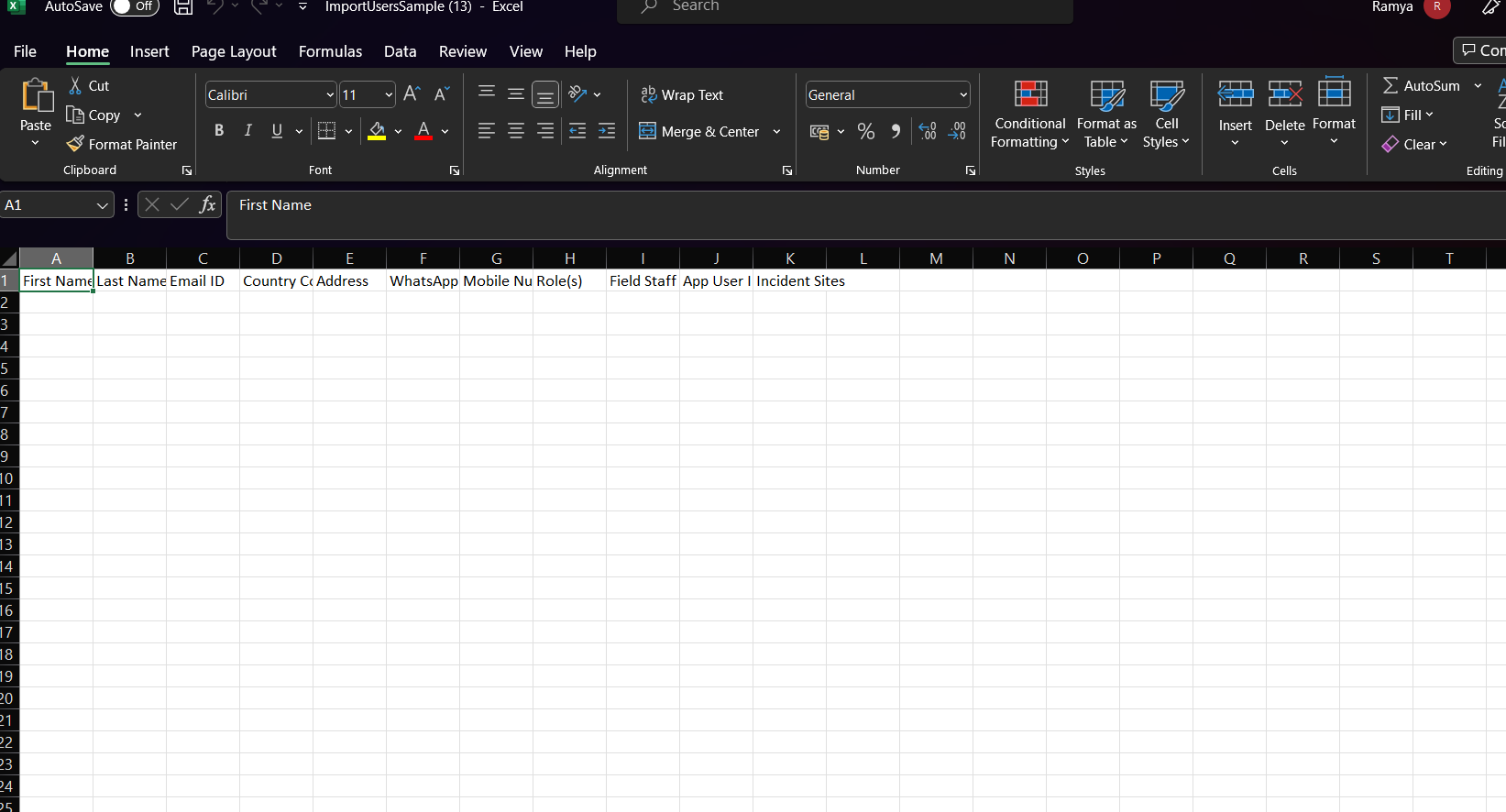Toggle Bold formatting

[219, 131]
